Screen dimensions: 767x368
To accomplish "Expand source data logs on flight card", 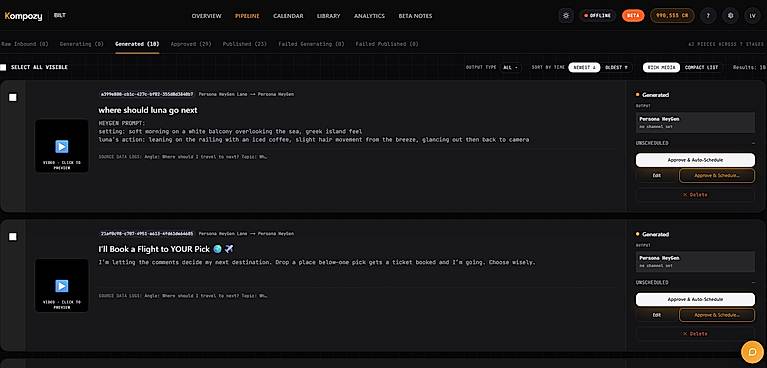I will (183, 296).
